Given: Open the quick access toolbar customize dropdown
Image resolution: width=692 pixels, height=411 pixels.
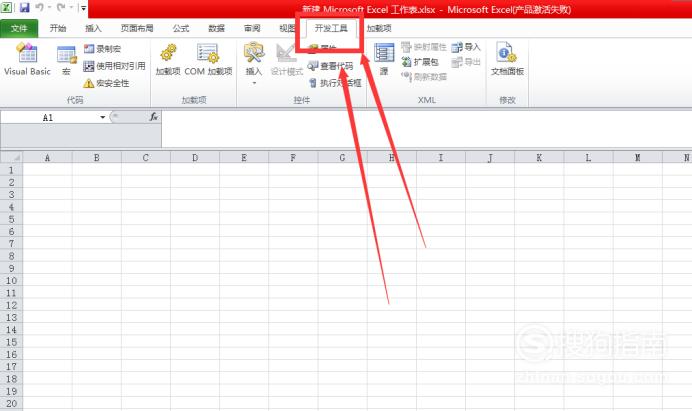Looking at the screenshot, I should click(x=83, y=8).
